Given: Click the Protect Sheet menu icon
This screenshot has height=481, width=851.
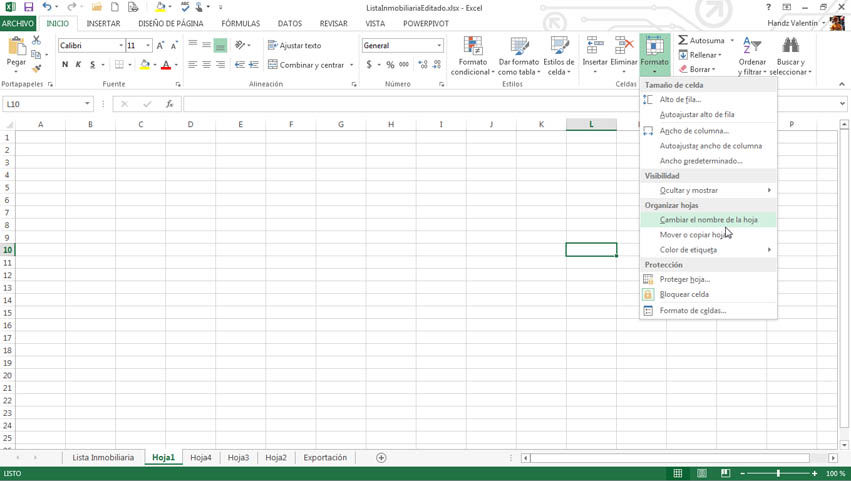Looking at the screenshot, I should pos(648,279).
